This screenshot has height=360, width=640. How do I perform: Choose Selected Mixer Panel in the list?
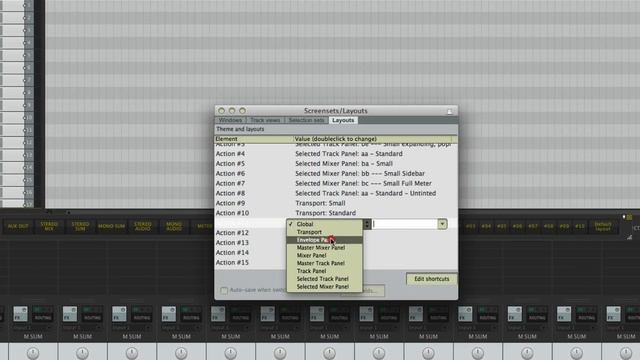pyautogui.click(x=324, y=287)
